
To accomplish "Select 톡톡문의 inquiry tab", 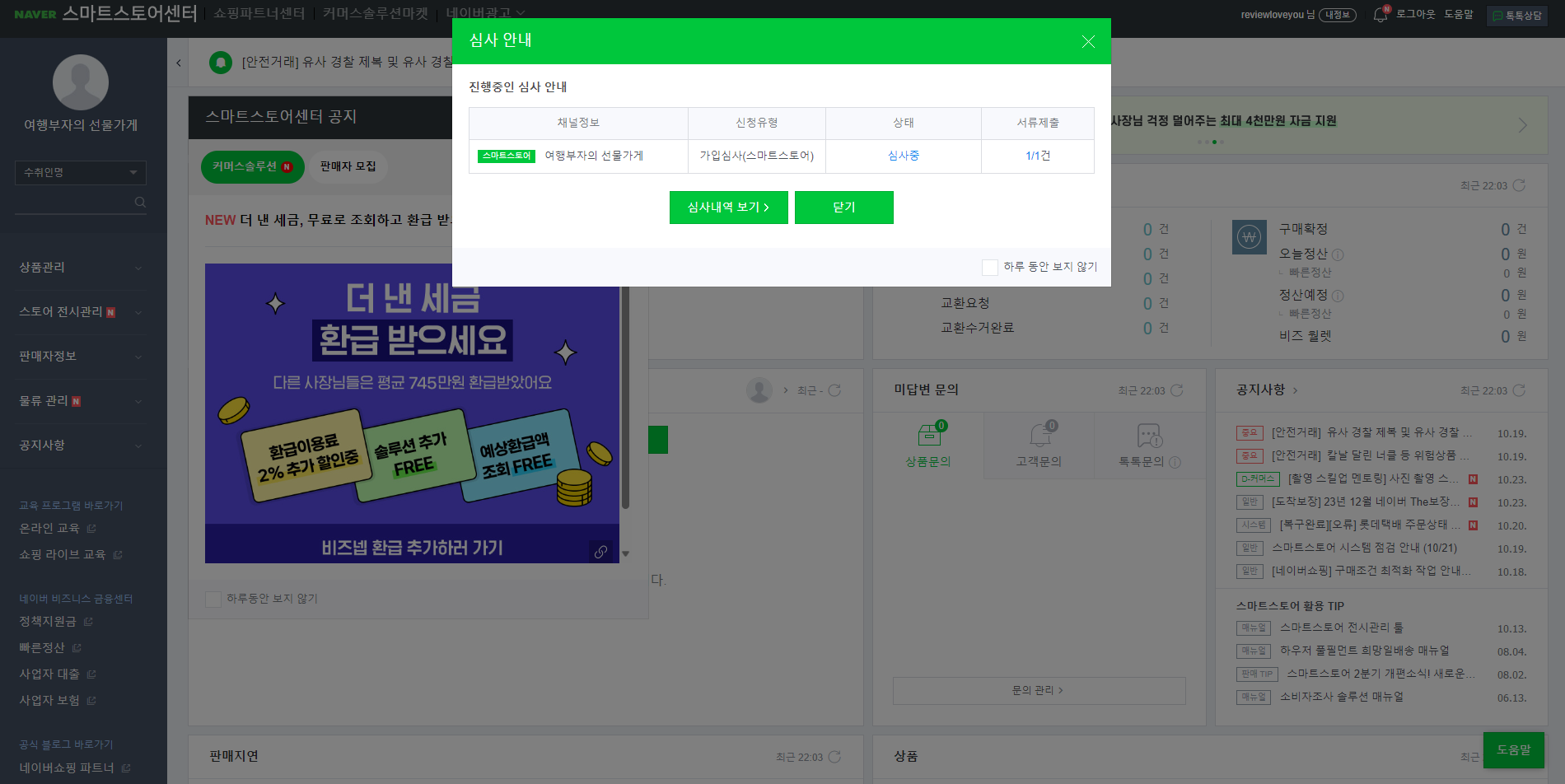I will [1150, 446].
